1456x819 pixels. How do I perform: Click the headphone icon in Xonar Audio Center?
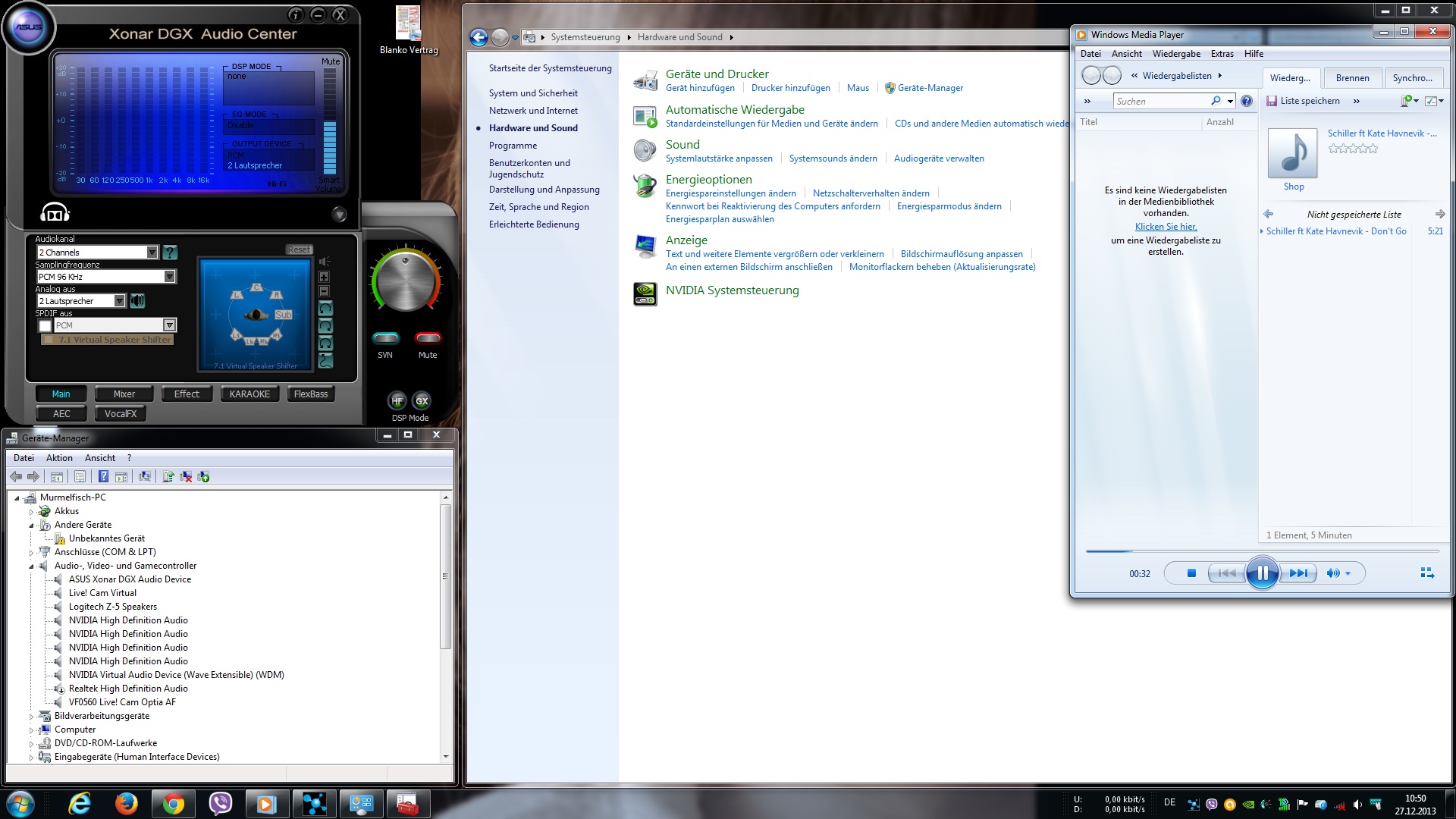click(55, 213)
